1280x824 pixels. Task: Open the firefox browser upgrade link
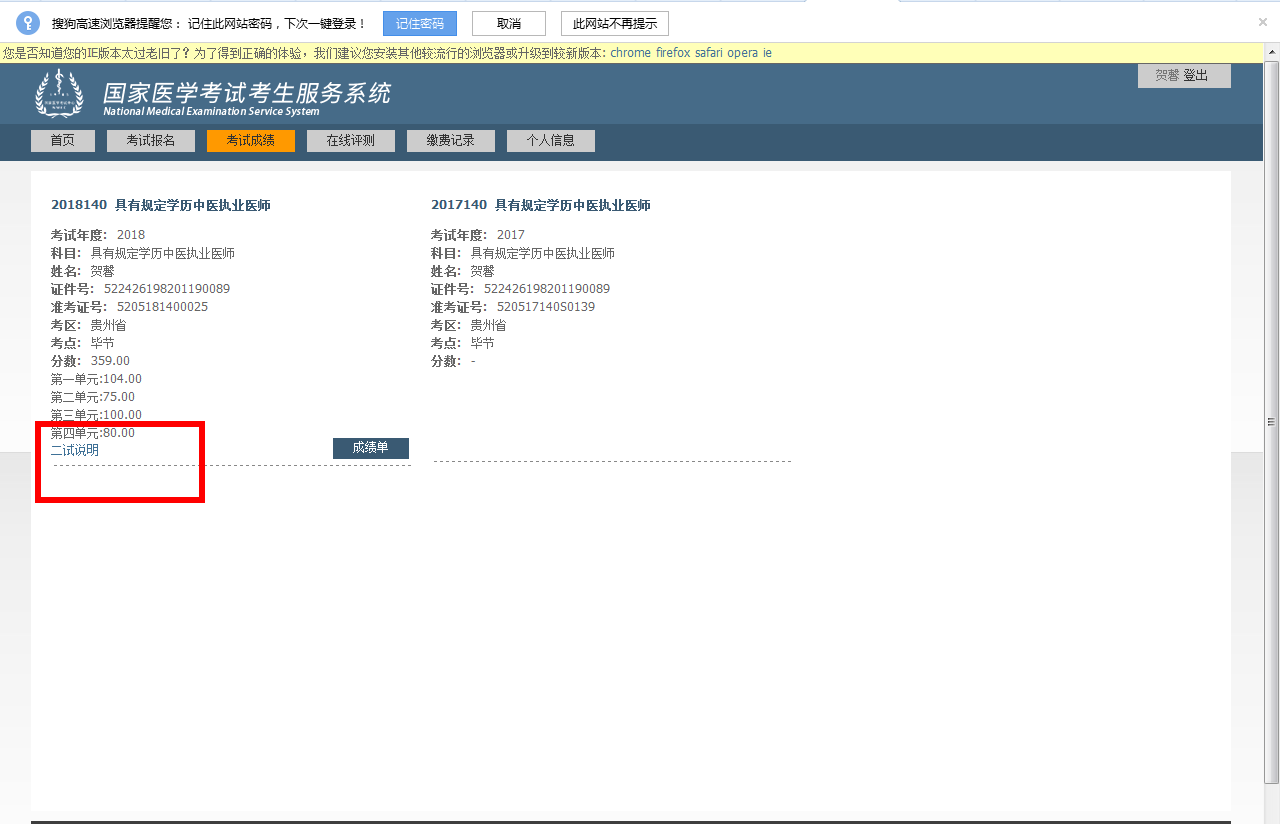click(x=673, y=53)
